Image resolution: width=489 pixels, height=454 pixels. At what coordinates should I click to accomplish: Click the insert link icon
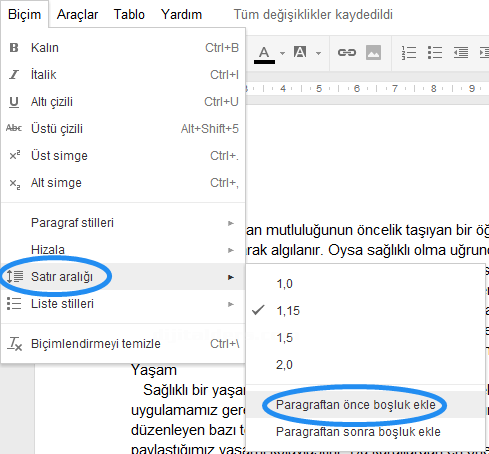click(347, 52)
